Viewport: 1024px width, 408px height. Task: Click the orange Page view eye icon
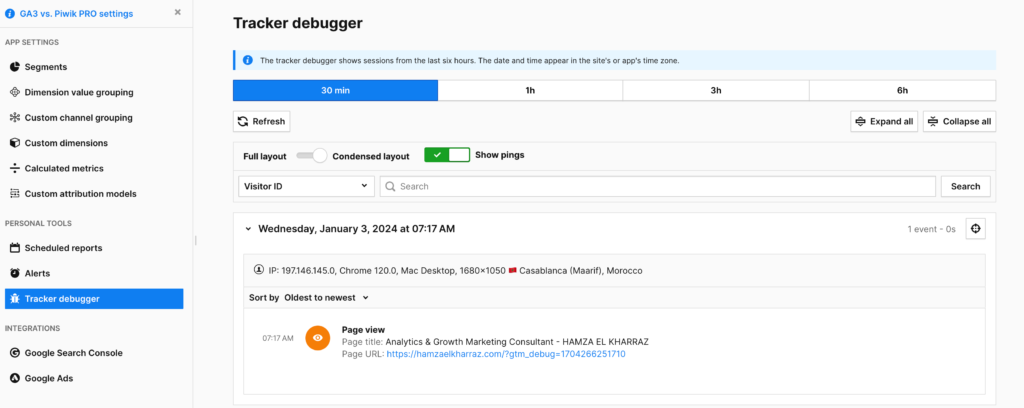[317, 339]
